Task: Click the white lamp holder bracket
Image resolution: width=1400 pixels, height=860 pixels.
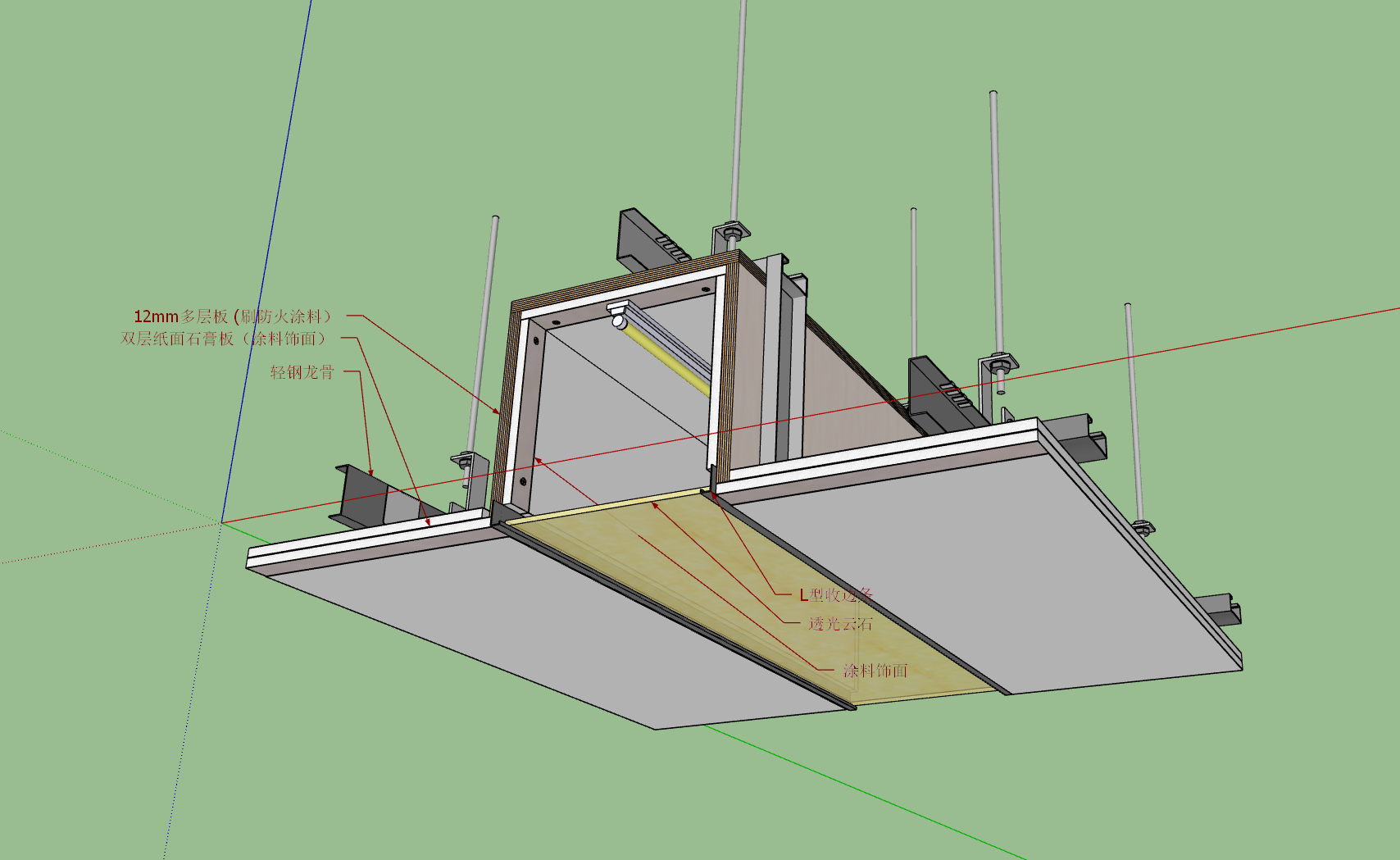Action: 618,315
